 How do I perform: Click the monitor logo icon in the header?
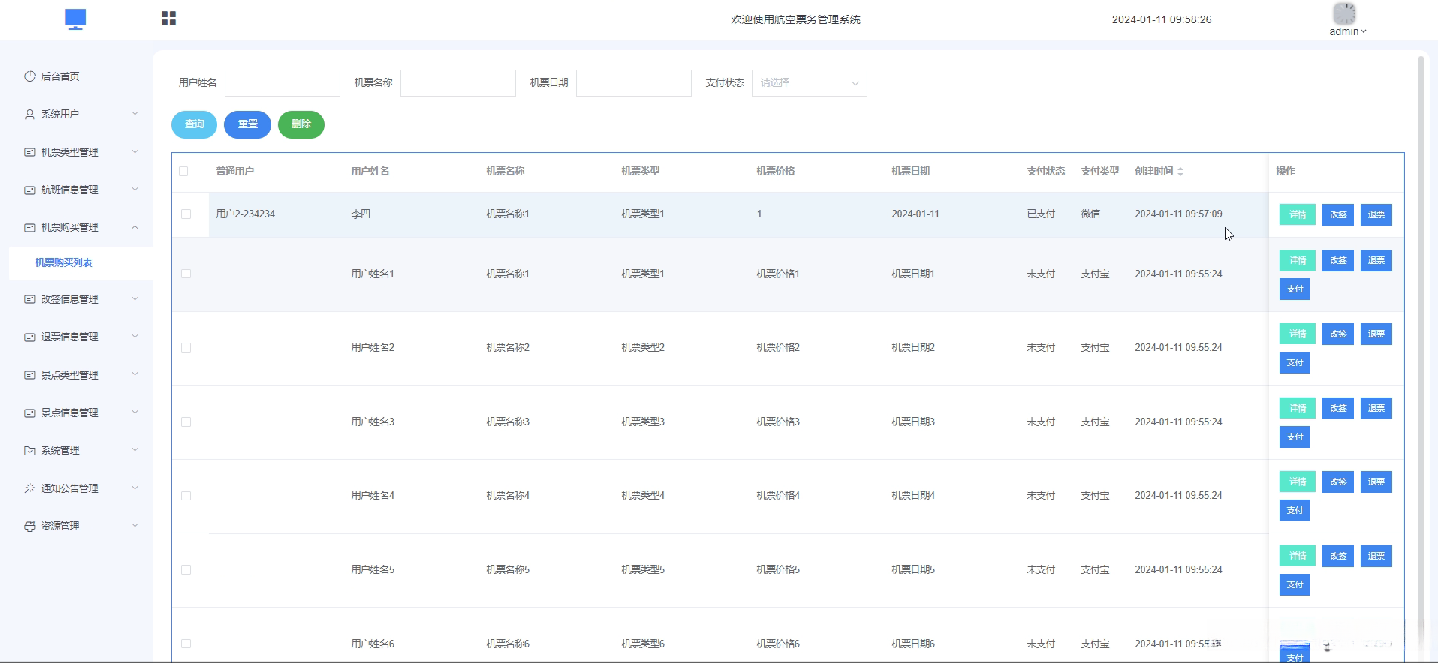pos(76,19)
